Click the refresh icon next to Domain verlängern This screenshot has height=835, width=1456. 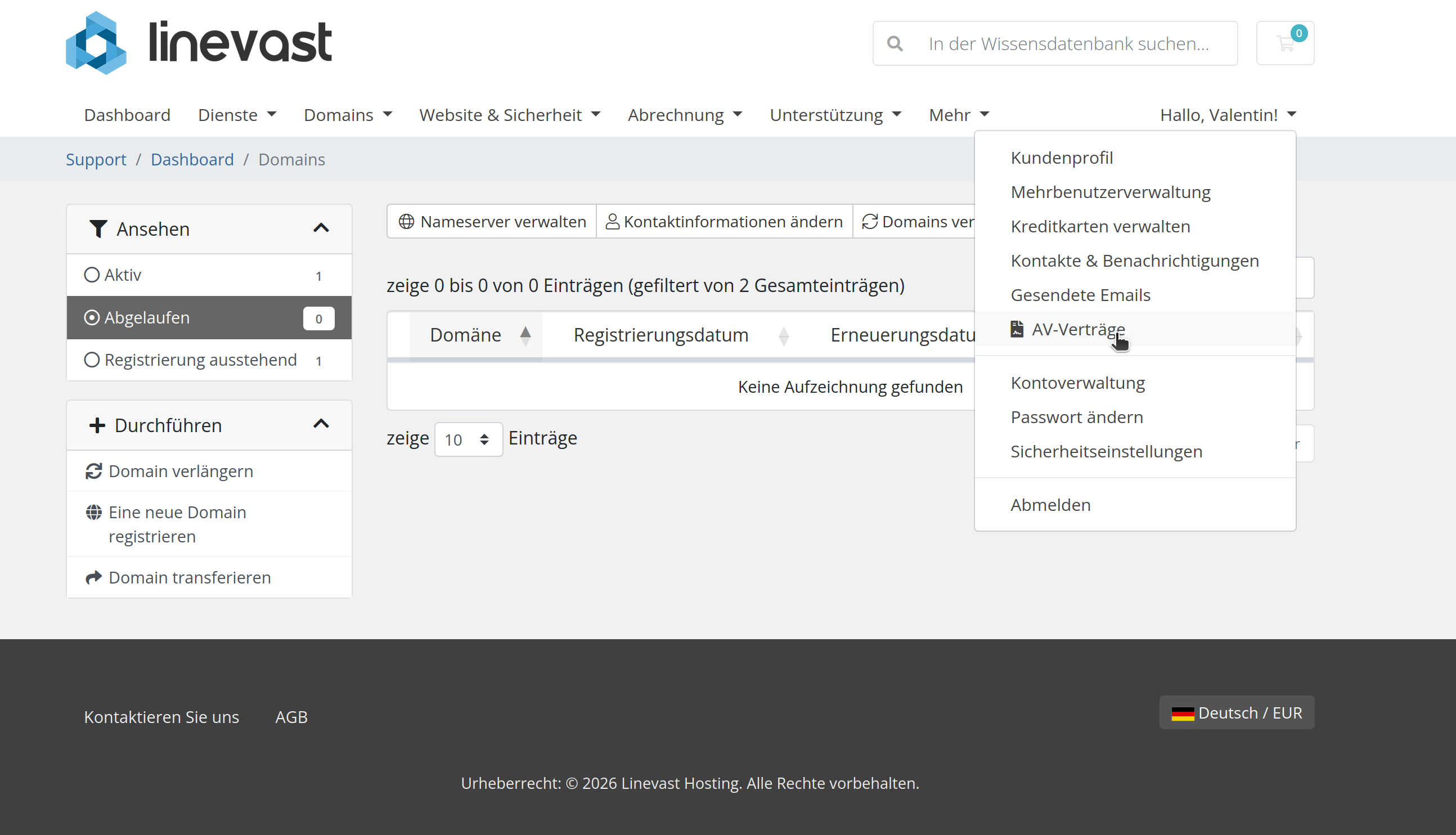click(93, 471)
